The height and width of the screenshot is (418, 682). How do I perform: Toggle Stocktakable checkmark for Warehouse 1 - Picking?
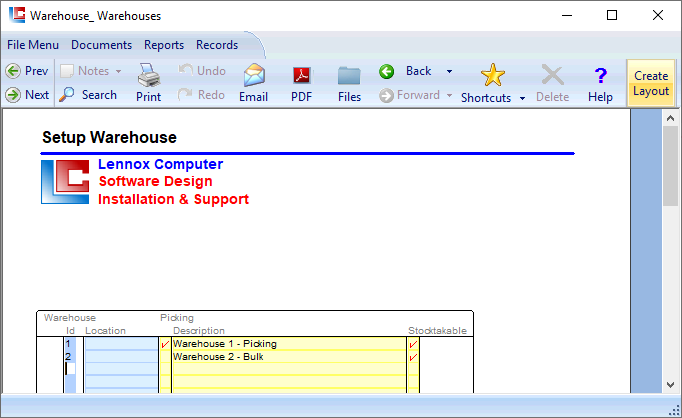tap(413, 344)
